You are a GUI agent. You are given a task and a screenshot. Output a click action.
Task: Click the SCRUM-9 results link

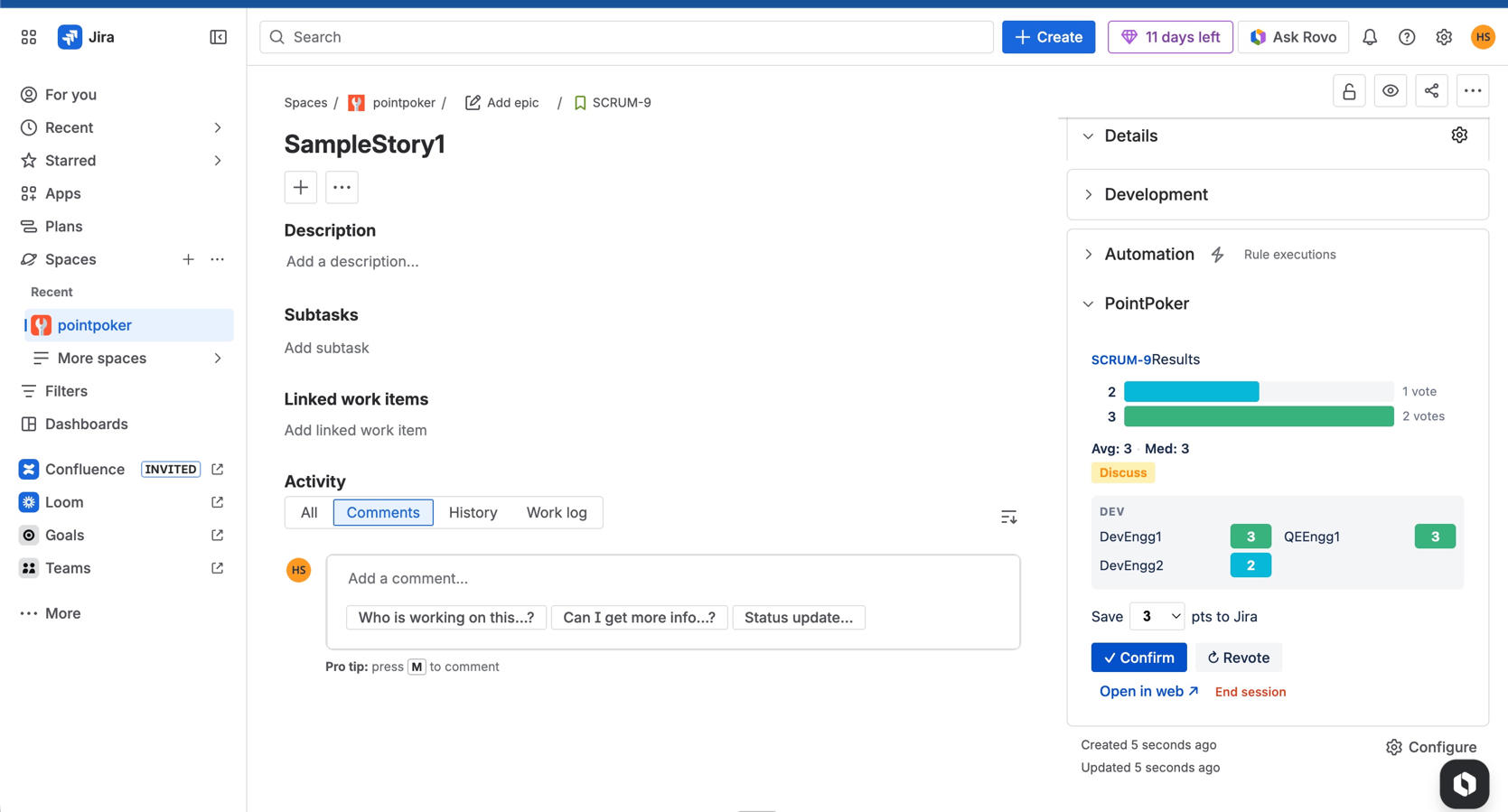click(1121, 359)
